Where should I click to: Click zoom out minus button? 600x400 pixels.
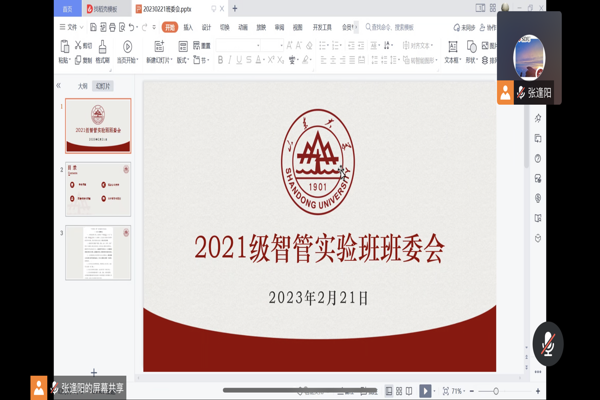(x=472, y=391)
